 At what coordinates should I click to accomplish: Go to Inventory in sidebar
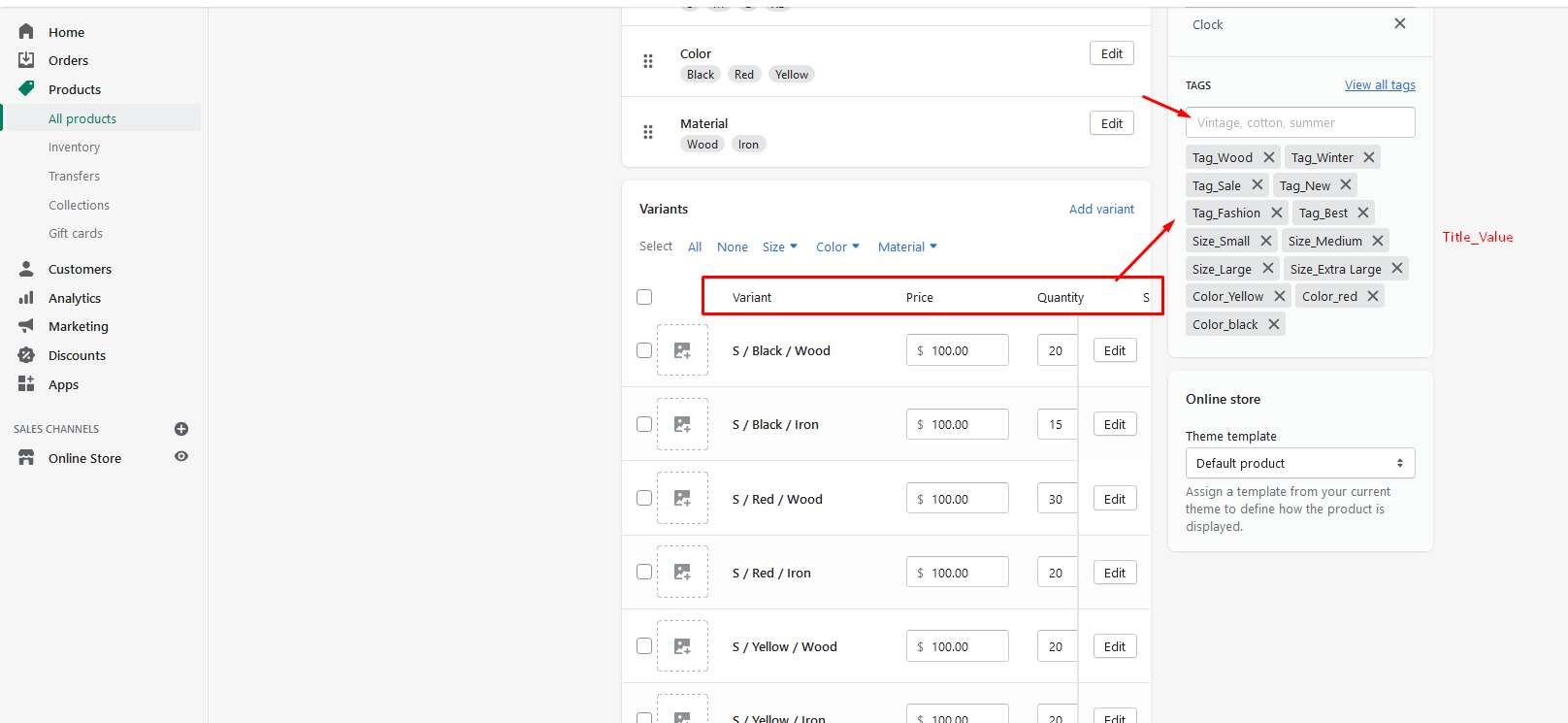[75, 148]
